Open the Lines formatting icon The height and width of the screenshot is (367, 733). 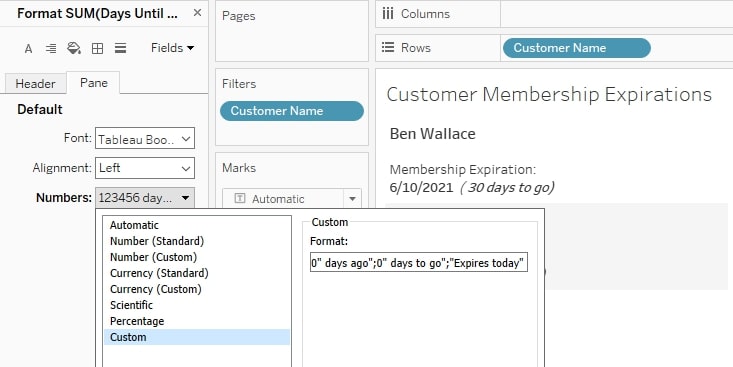[x=121, y=48]
